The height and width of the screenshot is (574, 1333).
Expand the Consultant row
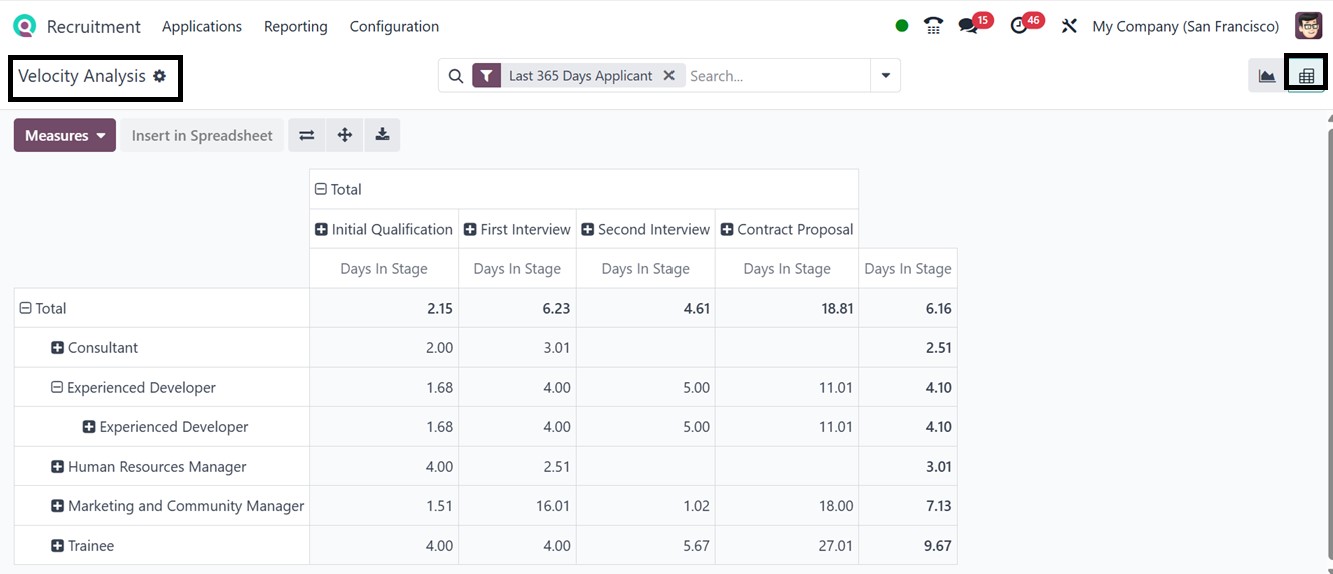58,348
